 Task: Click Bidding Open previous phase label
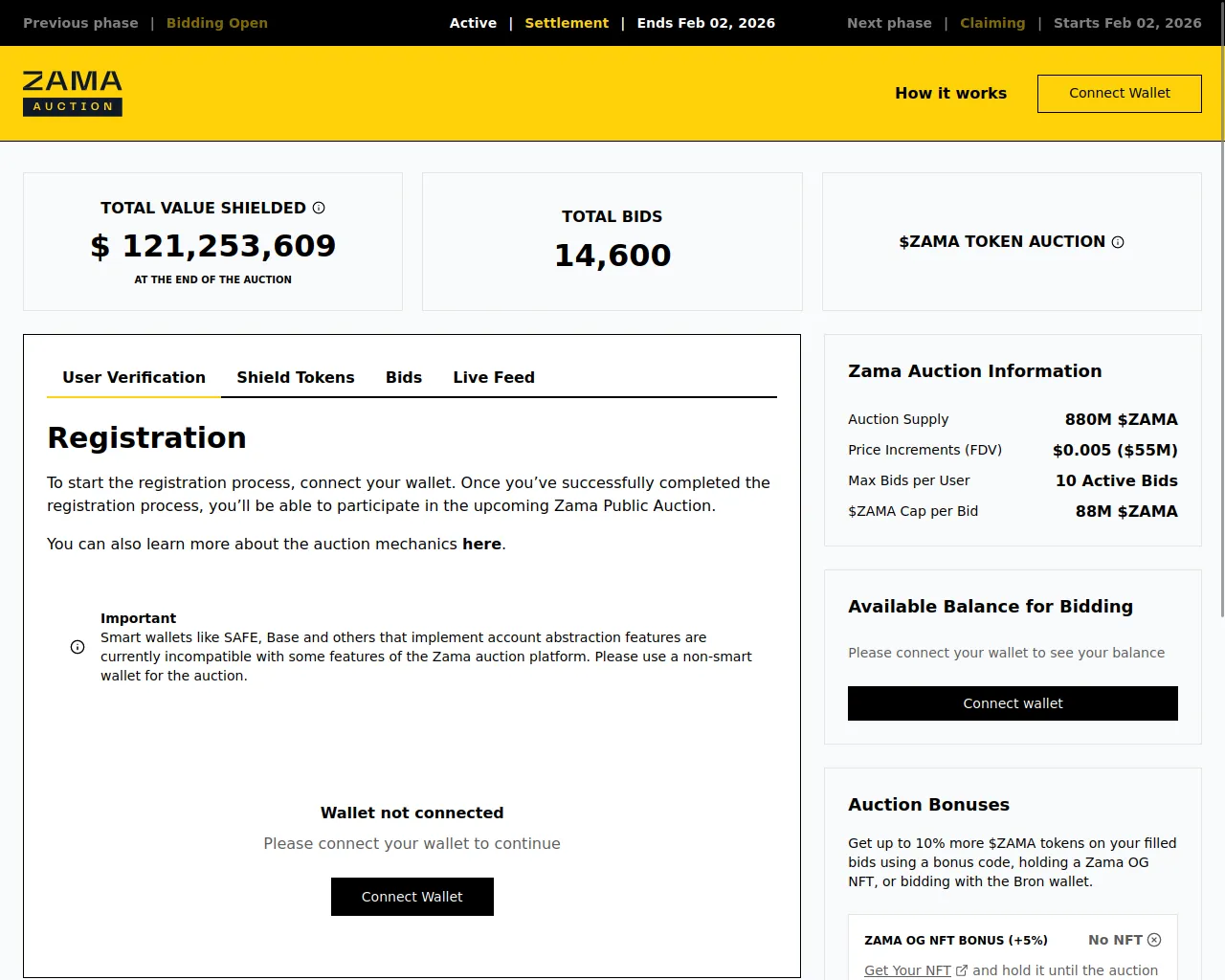217,23
